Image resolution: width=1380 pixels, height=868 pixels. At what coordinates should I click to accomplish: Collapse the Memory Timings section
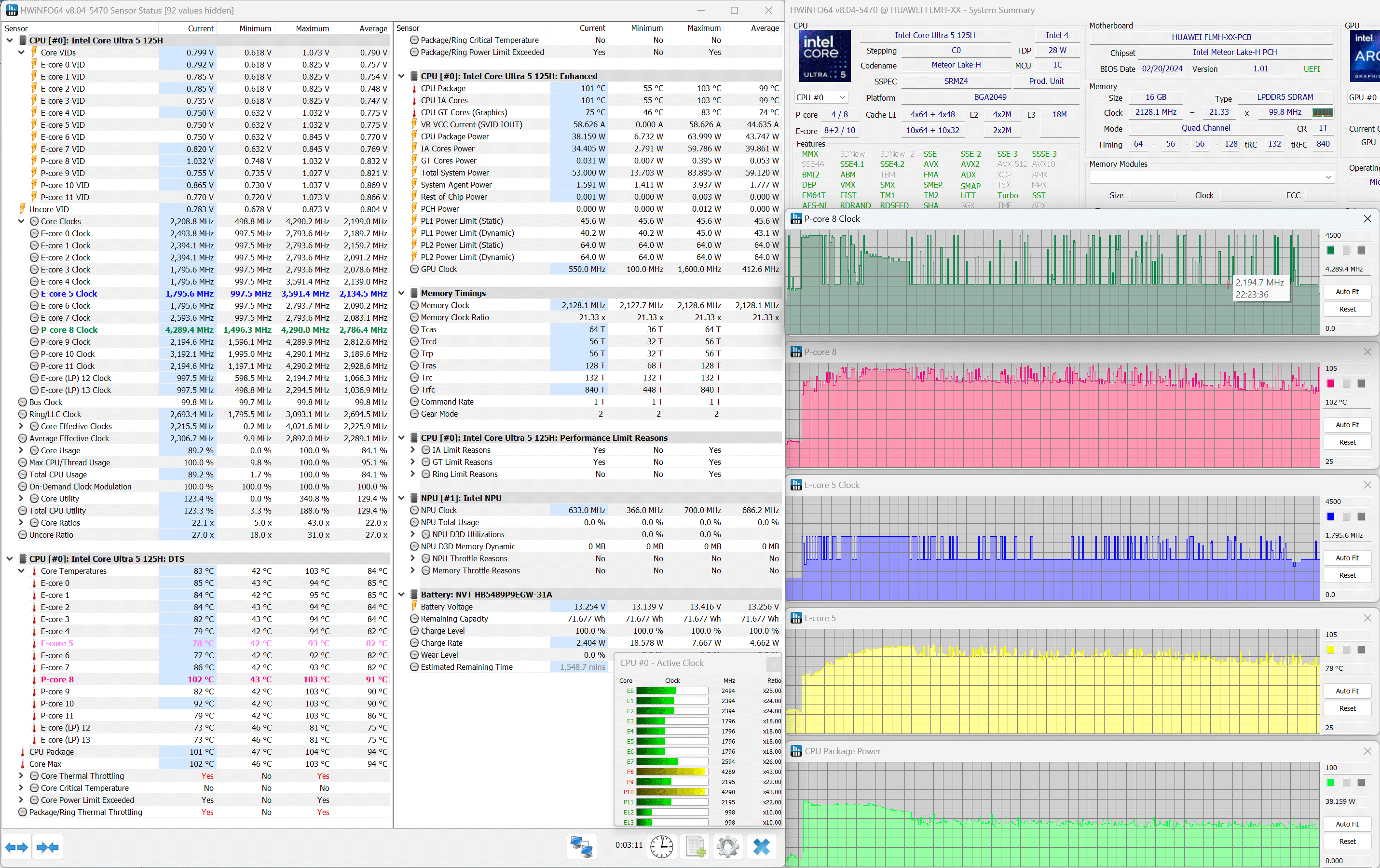pos(401,293)
